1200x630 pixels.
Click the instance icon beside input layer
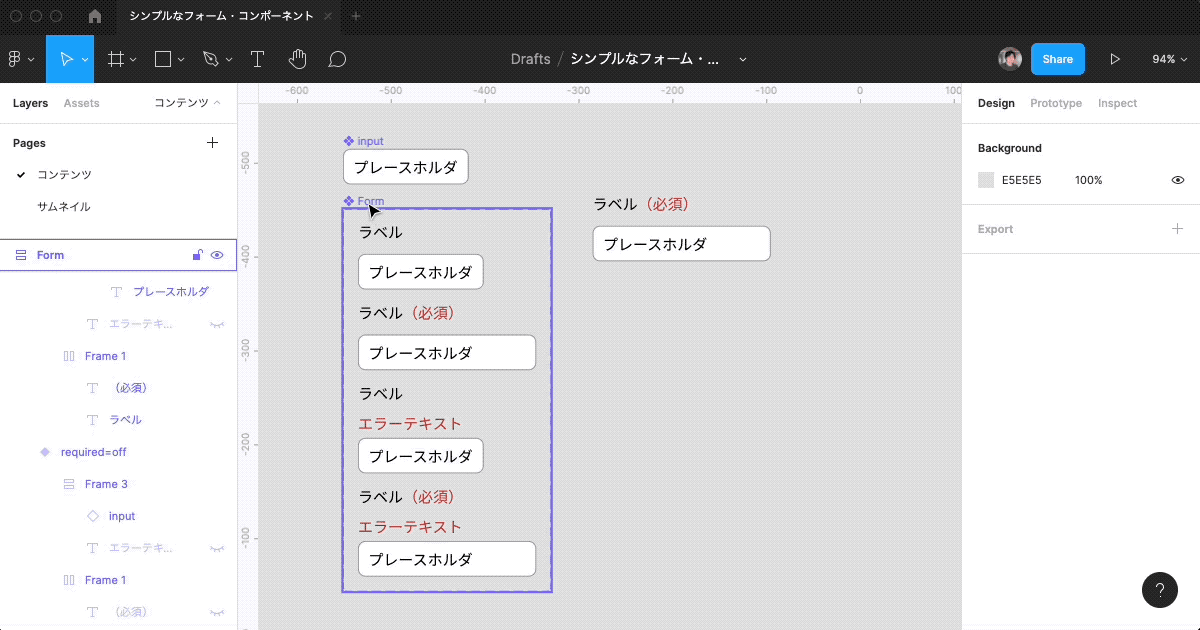(x=93, y=516)
